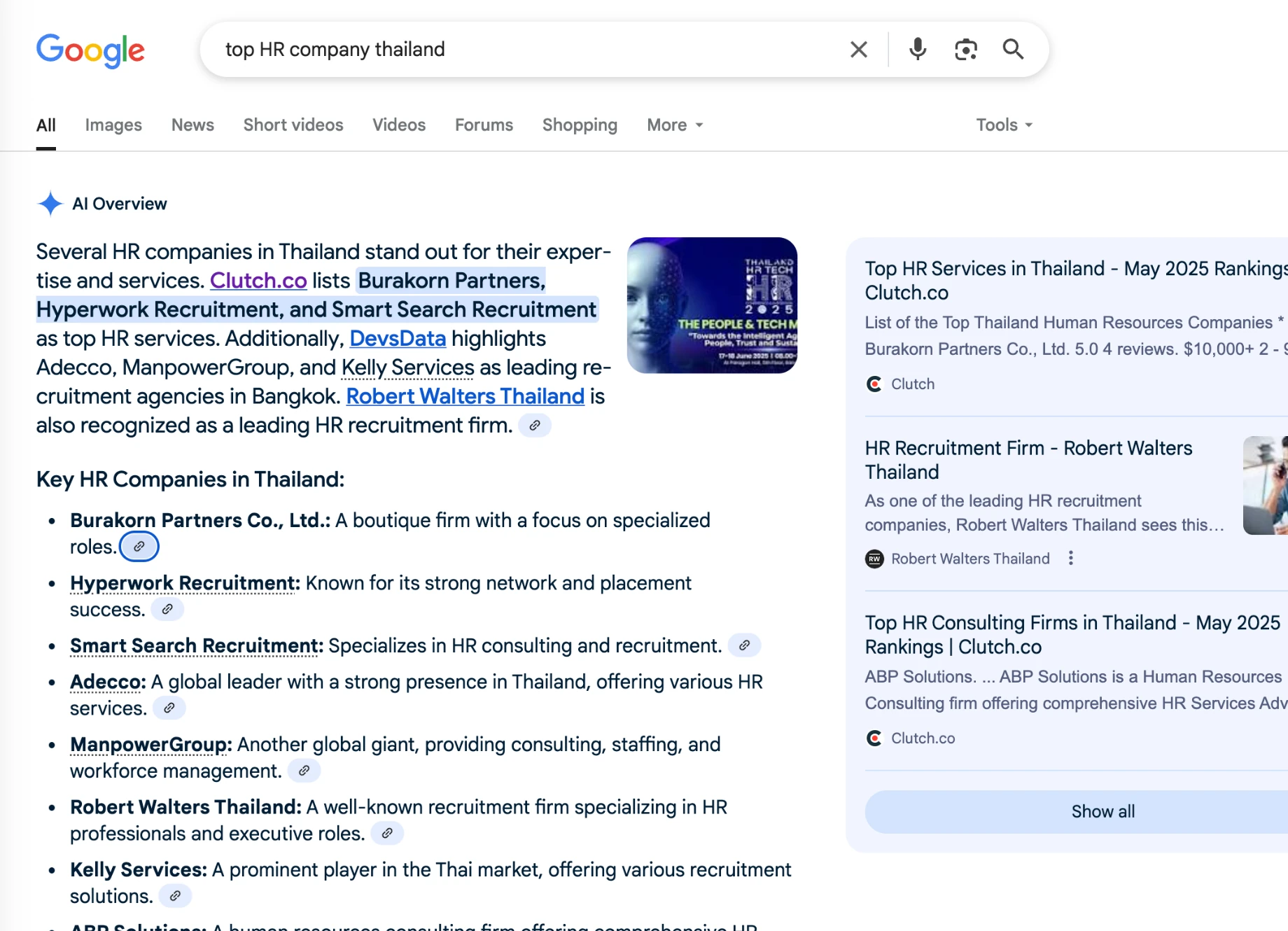Open three-dot menu for Robert Walters source
Viewport: 1288px width, 931px height.
[x=1071, y=558]
